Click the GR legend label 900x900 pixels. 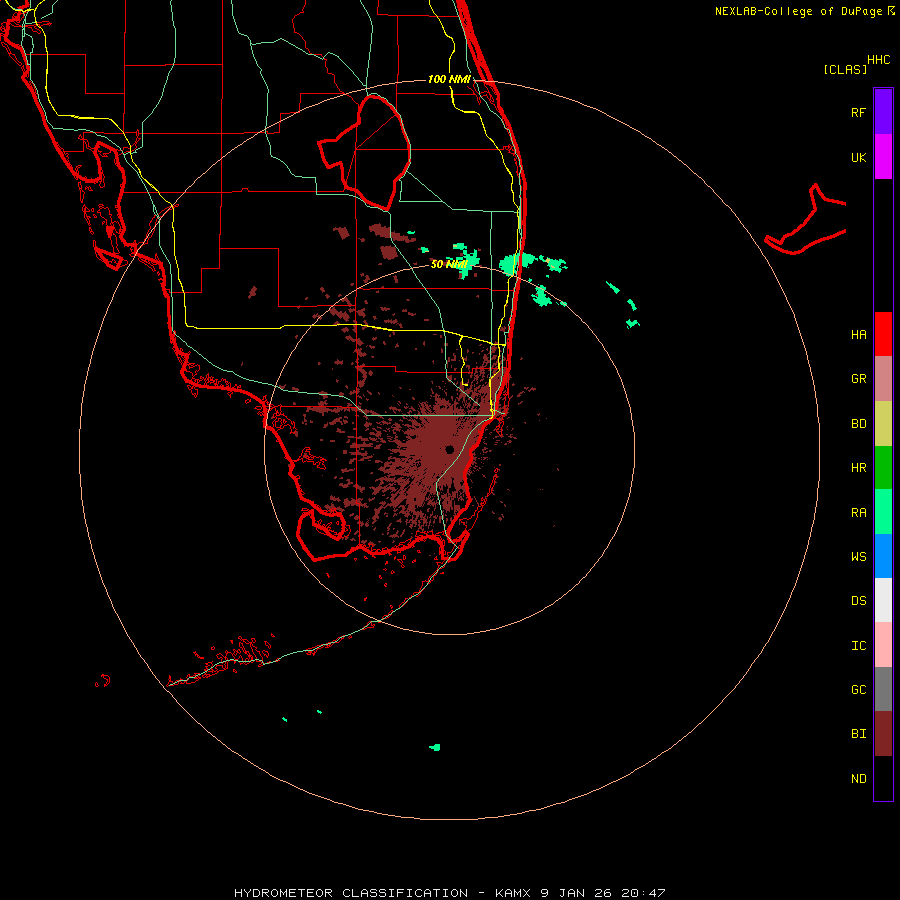pyautogui.click(x=858, y=379)
